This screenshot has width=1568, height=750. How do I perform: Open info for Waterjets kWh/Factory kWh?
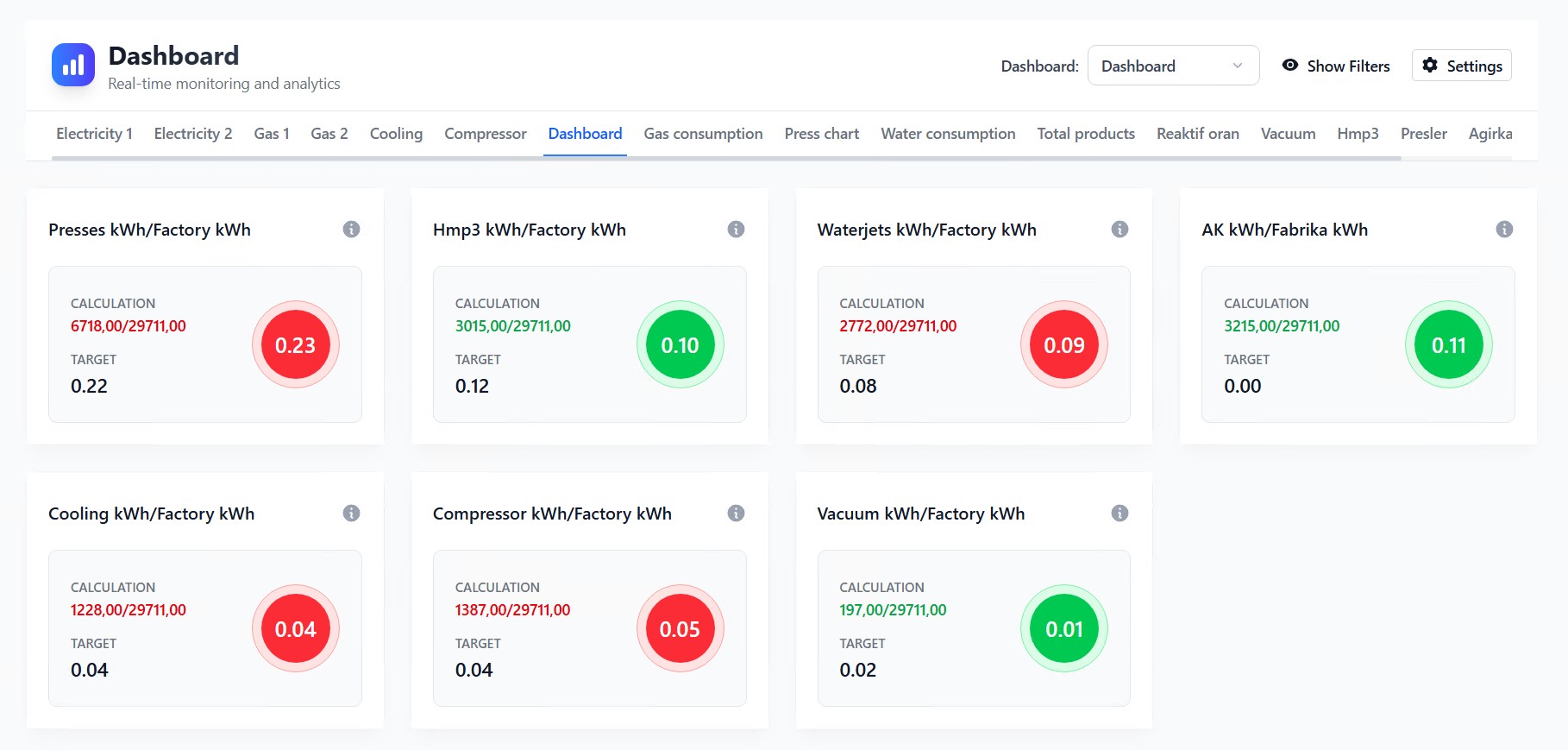coord(1120,230)
